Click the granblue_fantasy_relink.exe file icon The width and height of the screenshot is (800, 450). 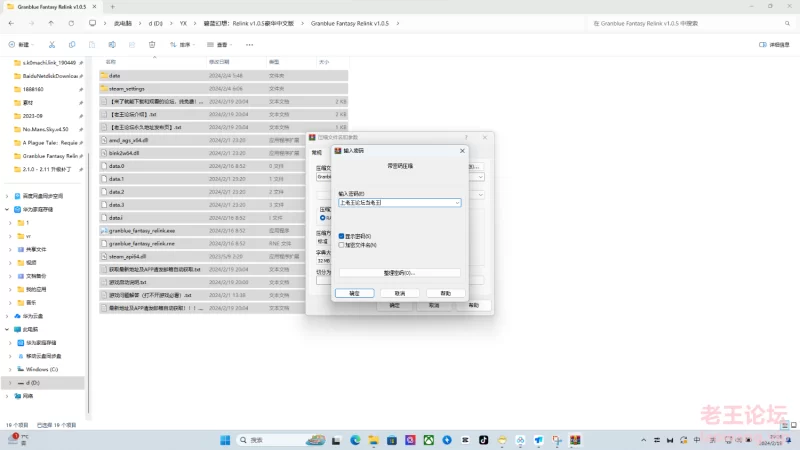(x=104, y=231)
